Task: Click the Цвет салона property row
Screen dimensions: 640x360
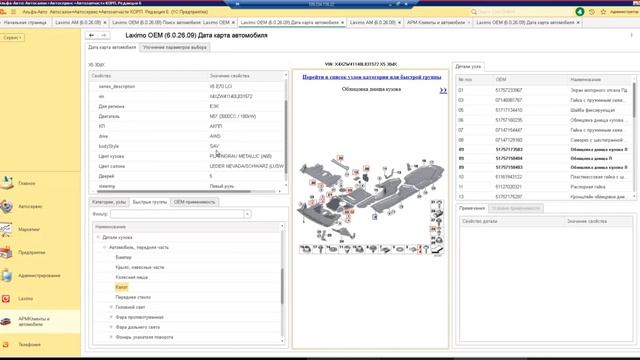Action: click(187, 166)
